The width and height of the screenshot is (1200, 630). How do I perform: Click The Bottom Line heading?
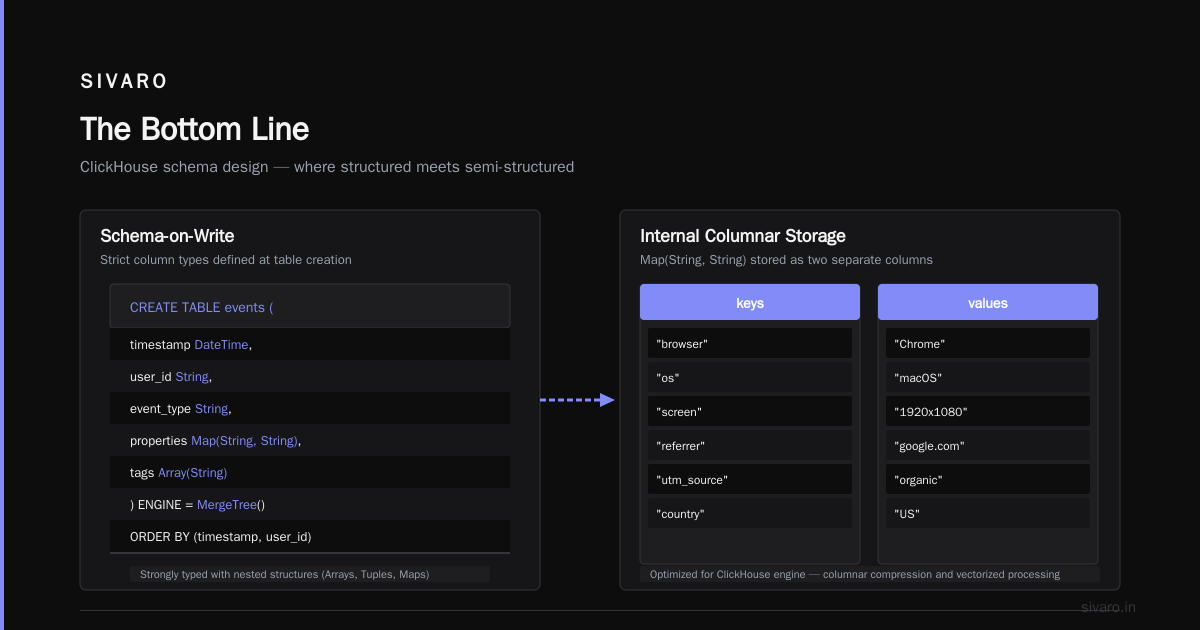tap(194, 129)
